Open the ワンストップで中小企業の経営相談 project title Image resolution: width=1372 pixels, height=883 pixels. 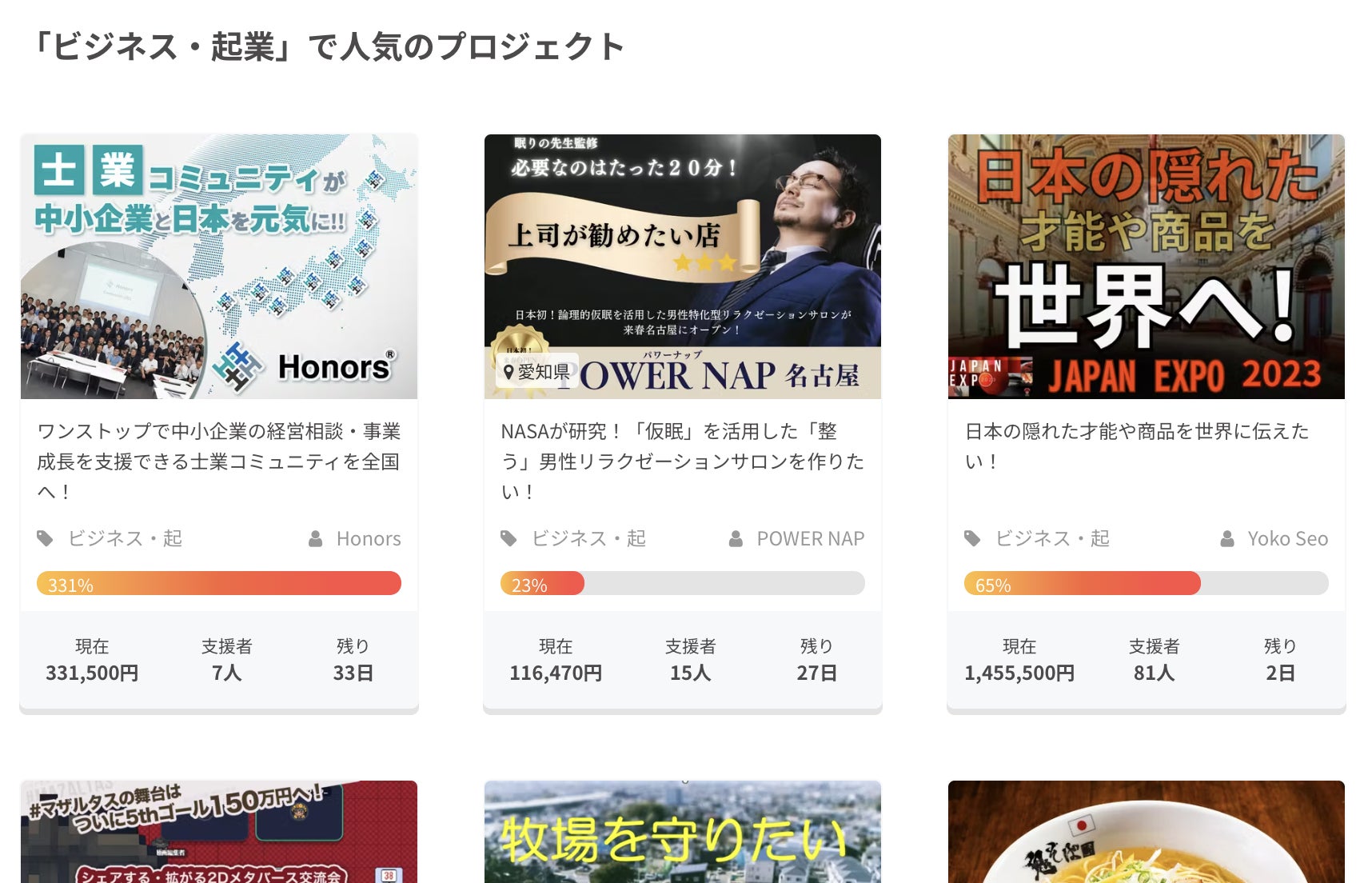[219, 461]
